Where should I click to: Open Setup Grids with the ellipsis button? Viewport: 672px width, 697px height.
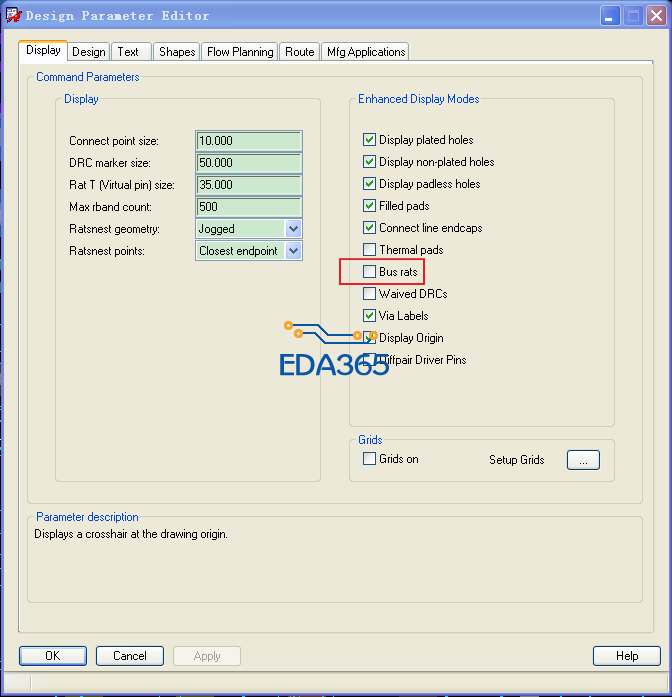point(583,460)
